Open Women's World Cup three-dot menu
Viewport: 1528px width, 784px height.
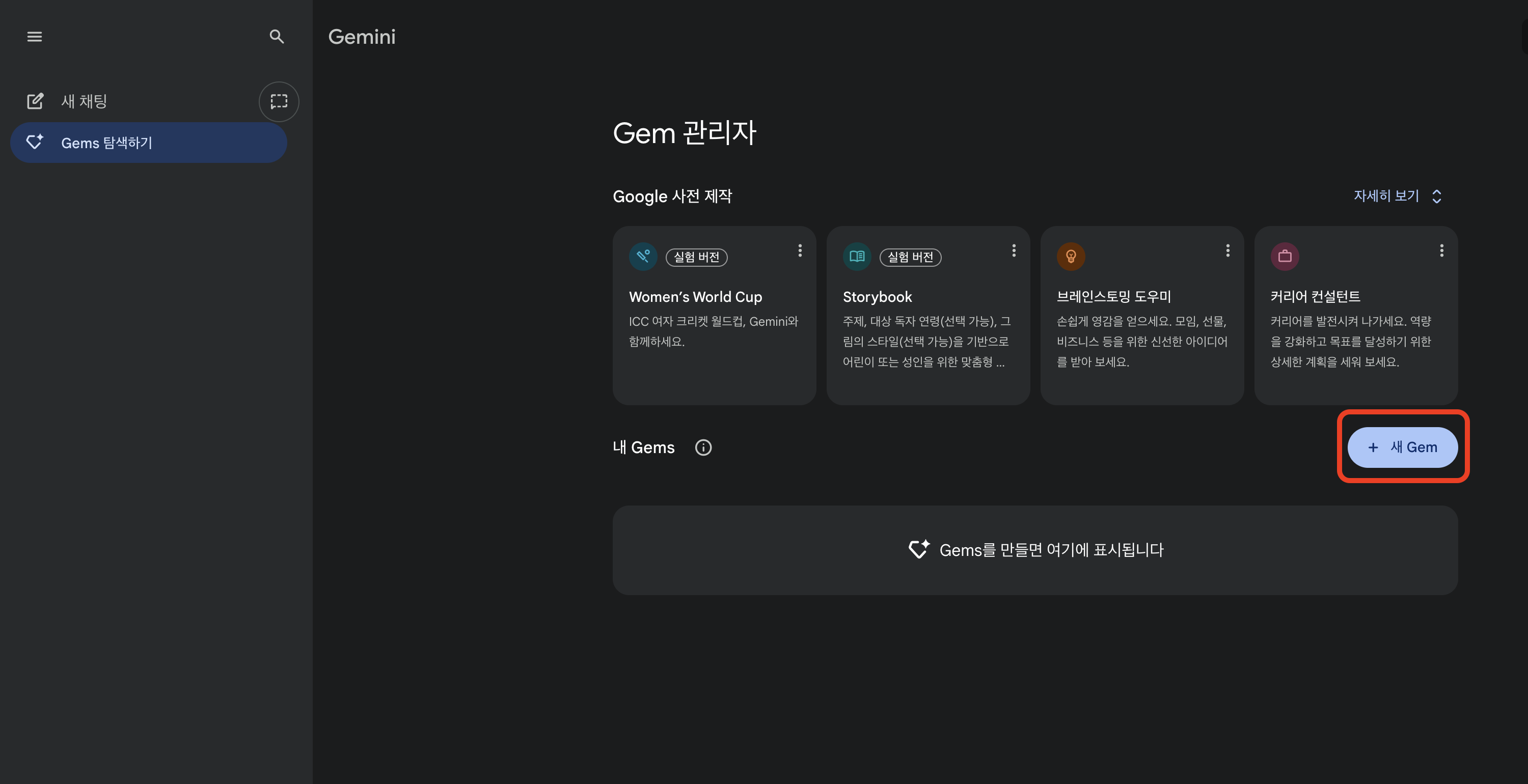pyautogui.click(x=800, y=250)
